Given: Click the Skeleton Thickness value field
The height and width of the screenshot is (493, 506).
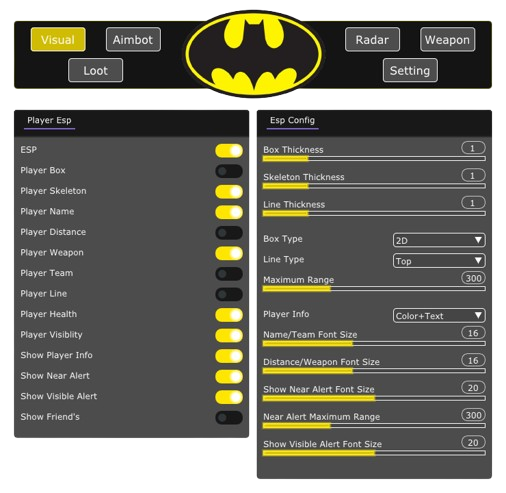Looking at the screenshot, I should [x=473, y=175].
